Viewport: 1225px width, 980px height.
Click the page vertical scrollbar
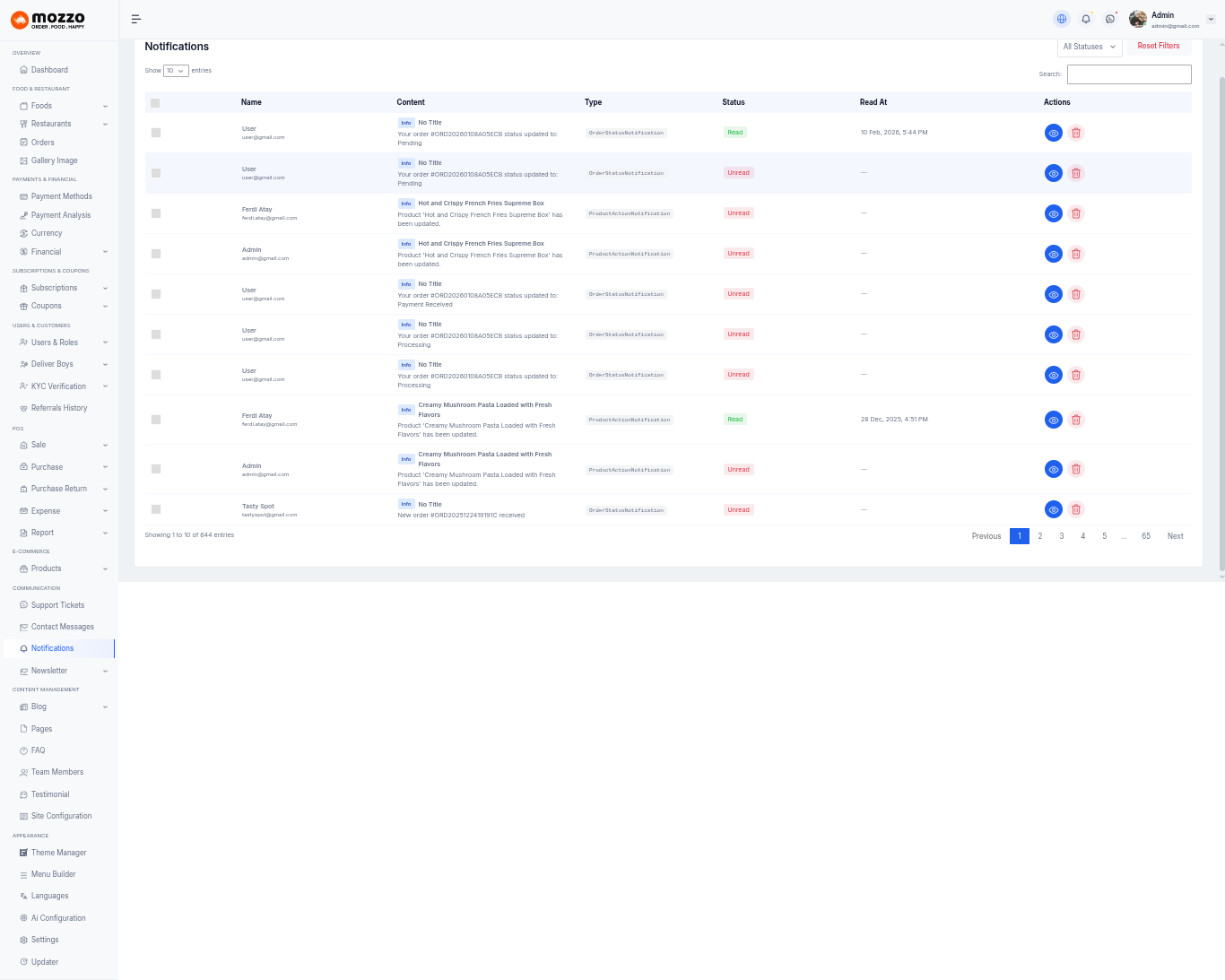[x=1221, y=323]
